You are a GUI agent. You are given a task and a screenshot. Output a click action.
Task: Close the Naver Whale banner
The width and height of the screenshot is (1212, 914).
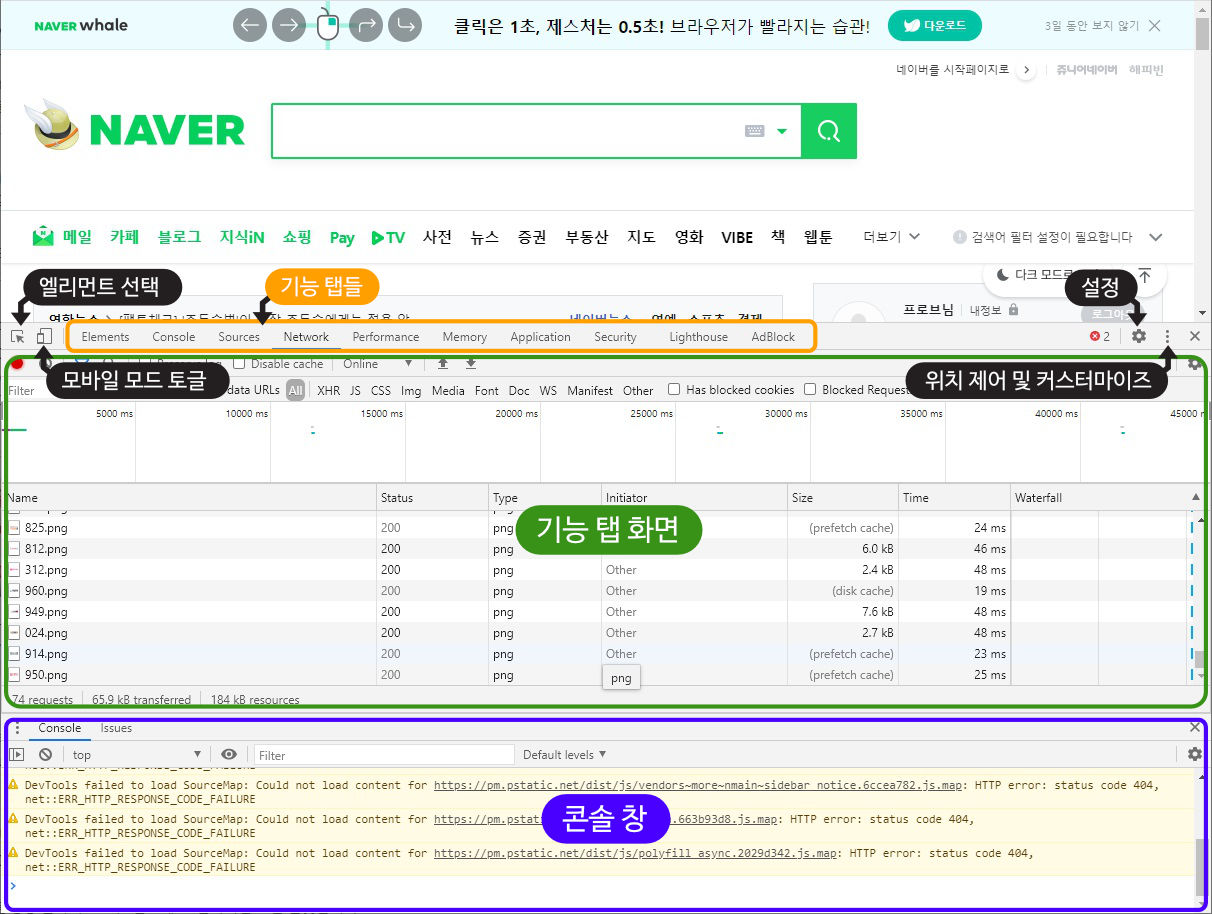[1155, 25]
